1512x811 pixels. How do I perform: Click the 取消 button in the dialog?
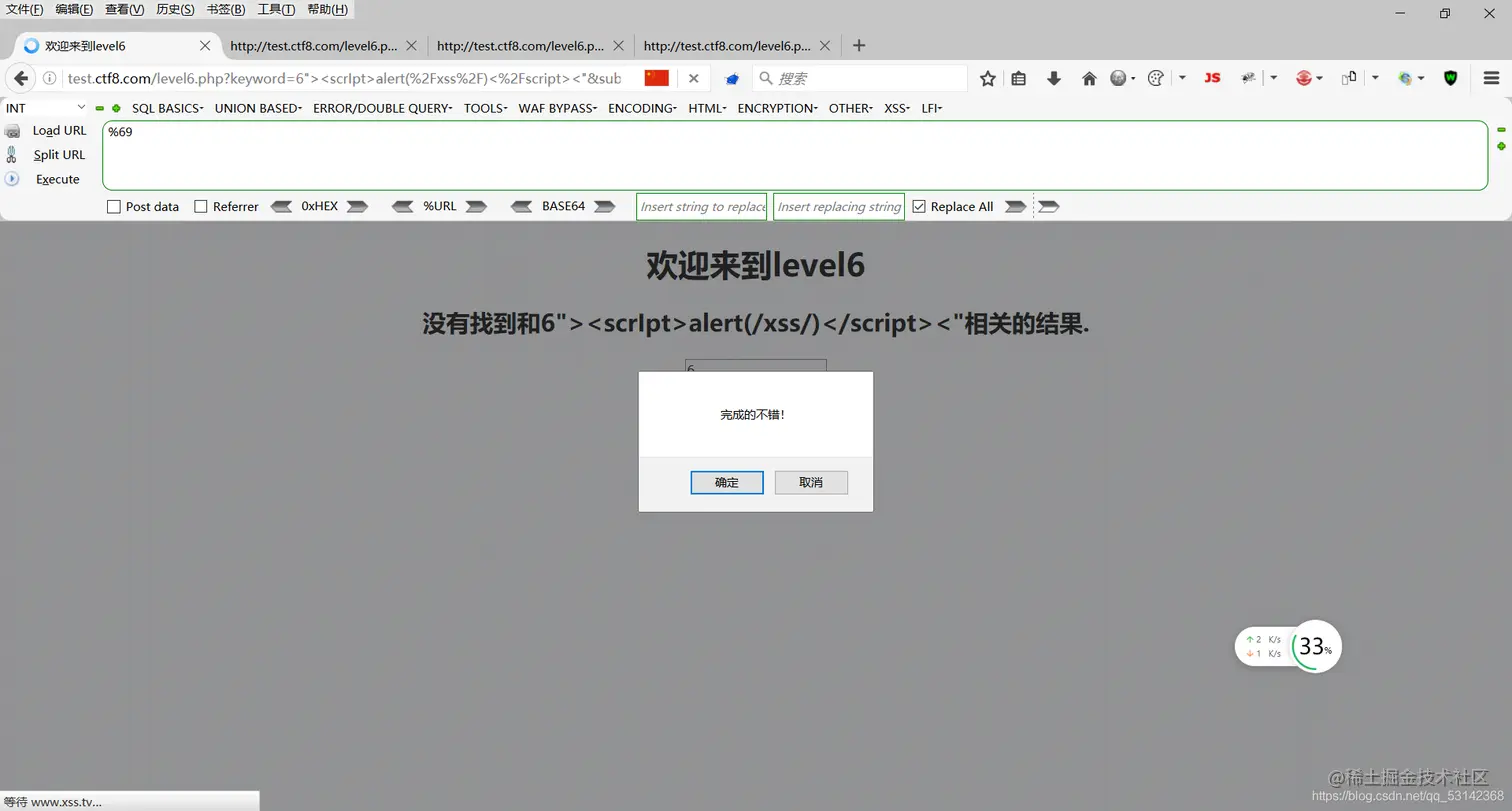pyautogui.click(x=811, y=482)
